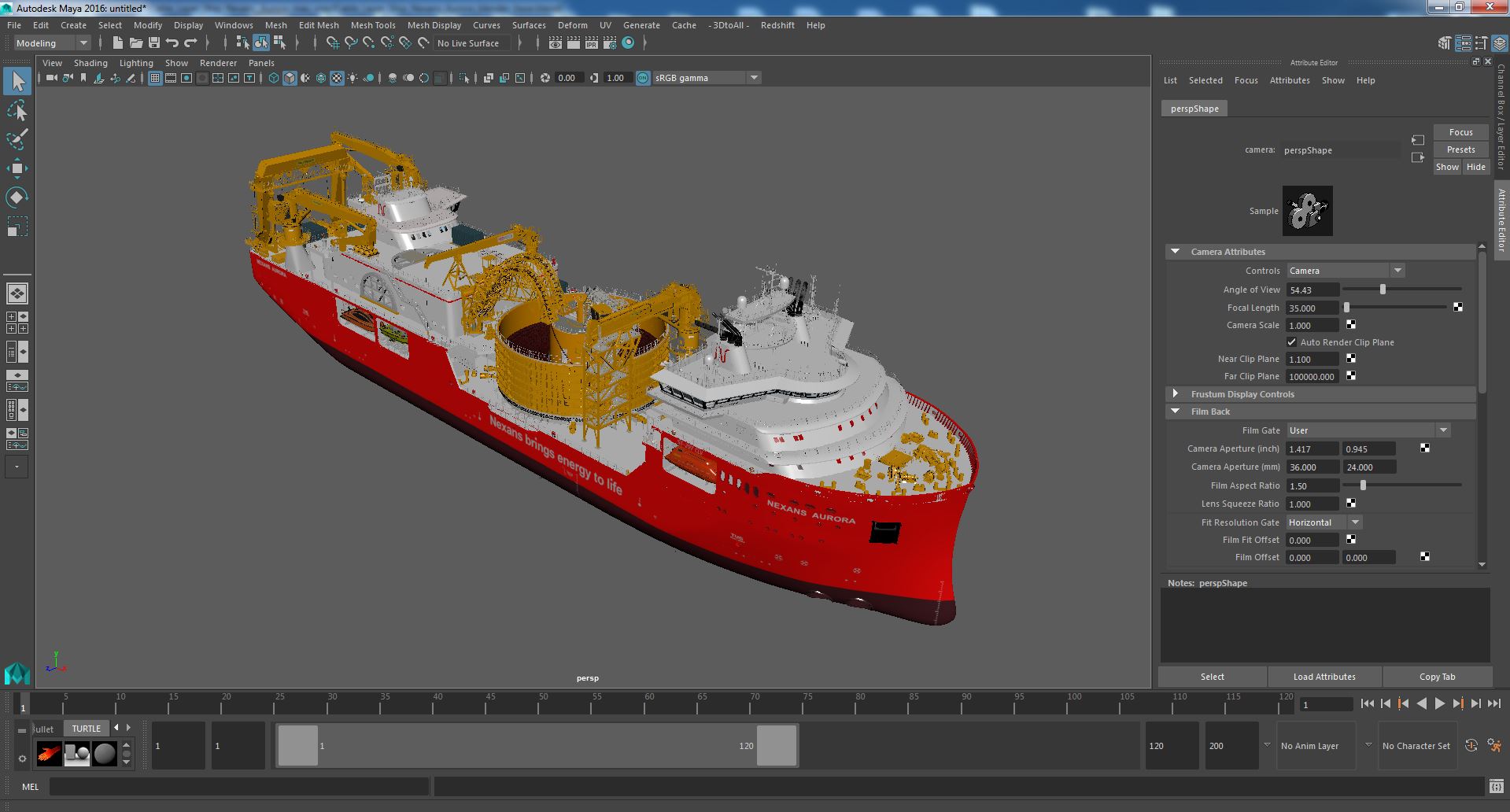
Task: Click the Focus button
Action: (x=1460, y=132)
